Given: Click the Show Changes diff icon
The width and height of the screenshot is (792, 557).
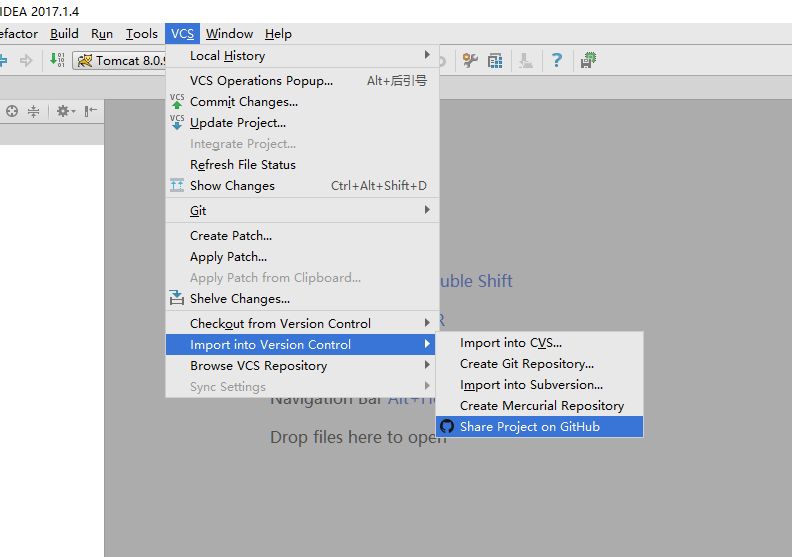Looking at the screenshot, I should click(177, 185).
